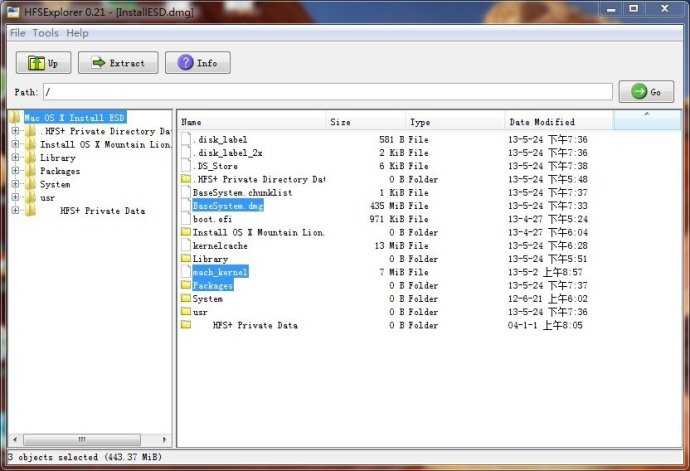Select BaseSystem.dmg in file list

228,206
